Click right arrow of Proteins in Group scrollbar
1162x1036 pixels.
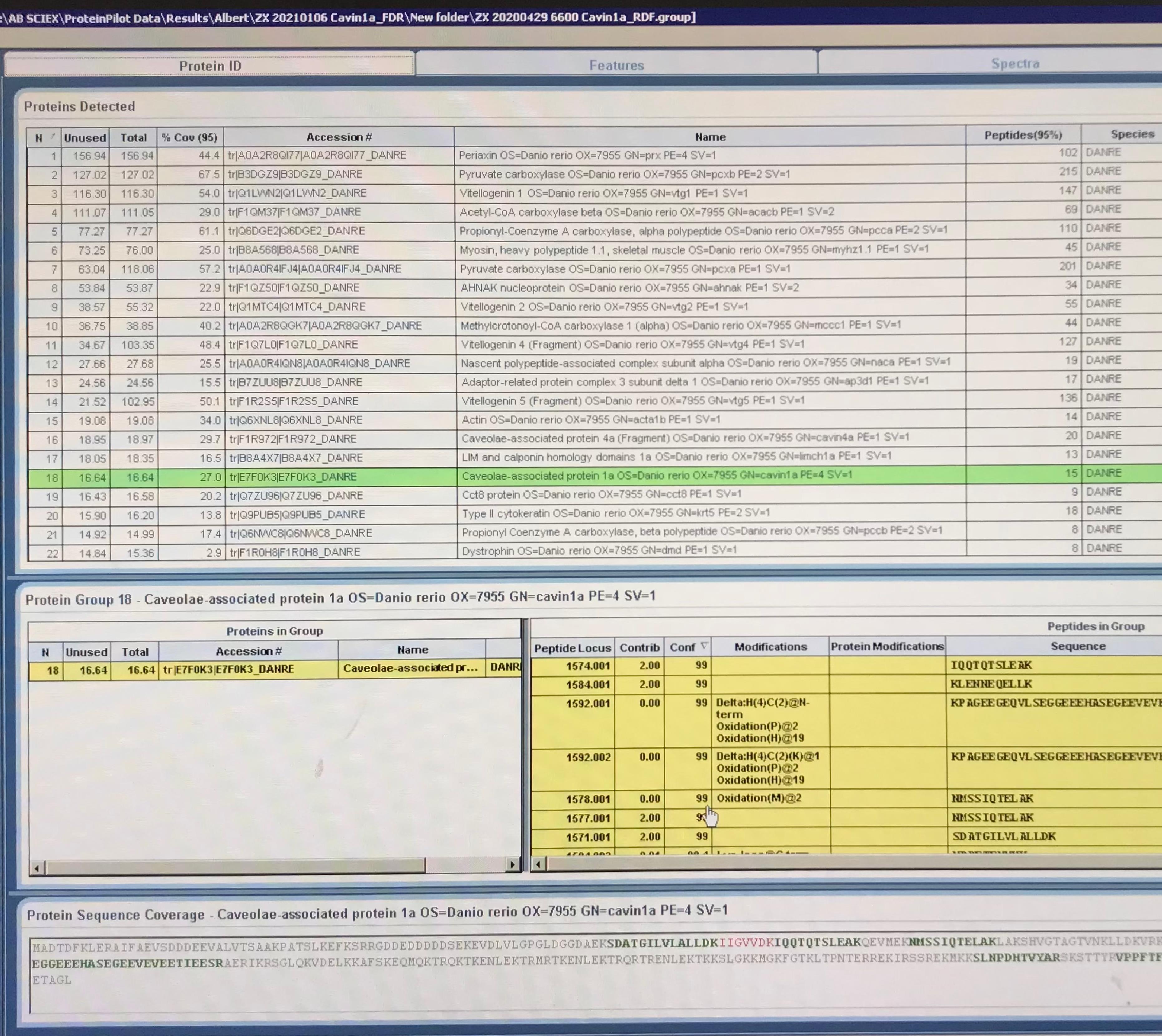[512, 865]
